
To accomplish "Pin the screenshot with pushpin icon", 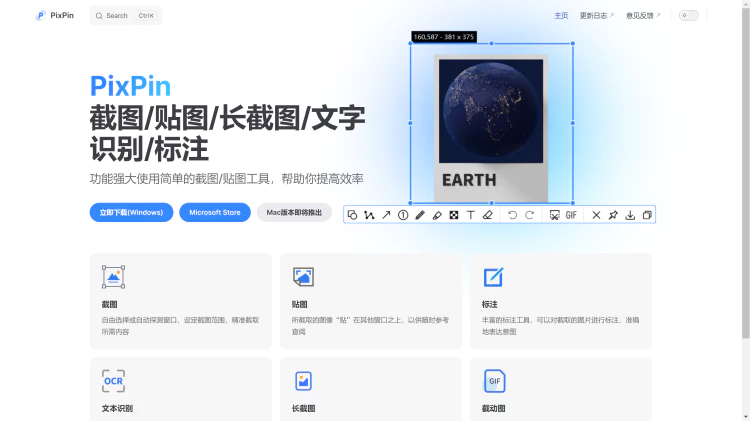I will coord(613,215).
